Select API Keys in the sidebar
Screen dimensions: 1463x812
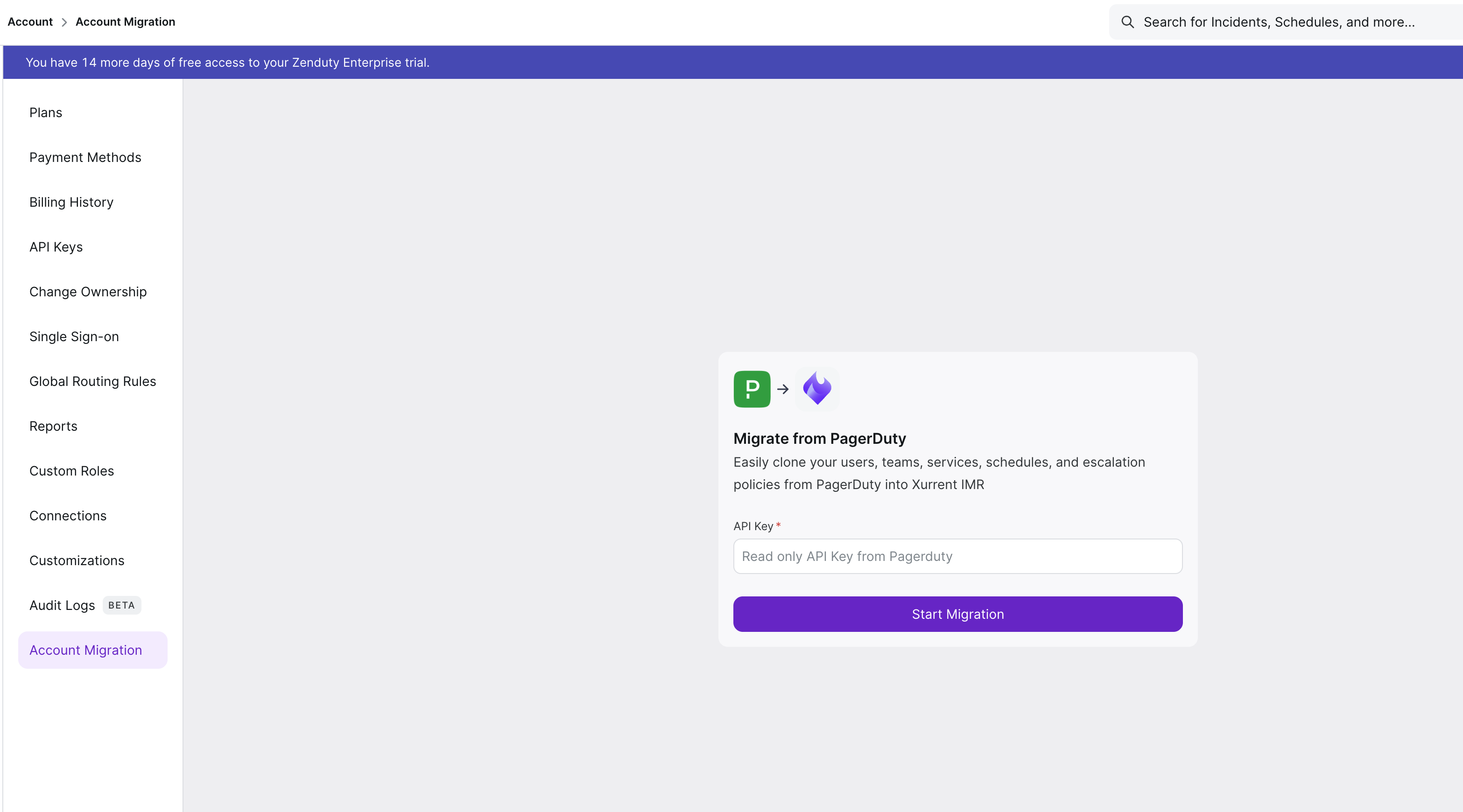coord(56,247)
